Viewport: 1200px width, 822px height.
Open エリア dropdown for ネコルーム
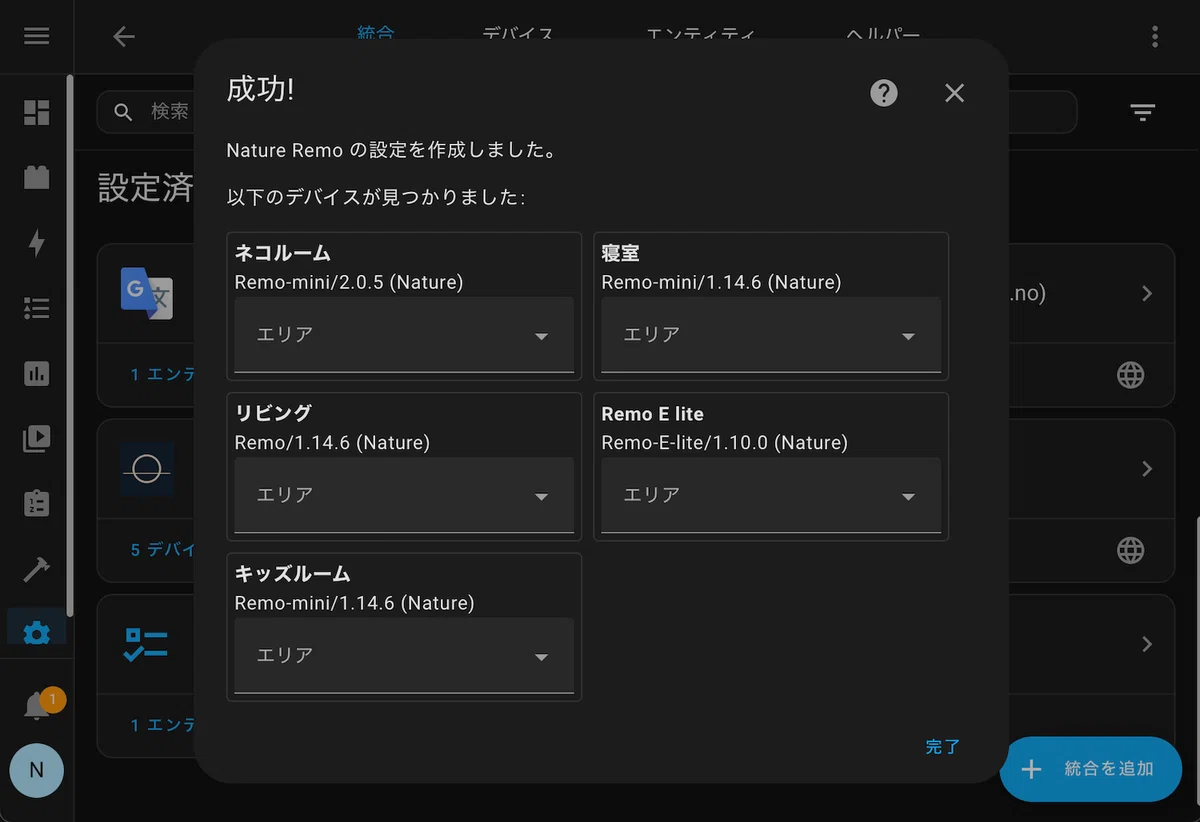coord(404,335)
